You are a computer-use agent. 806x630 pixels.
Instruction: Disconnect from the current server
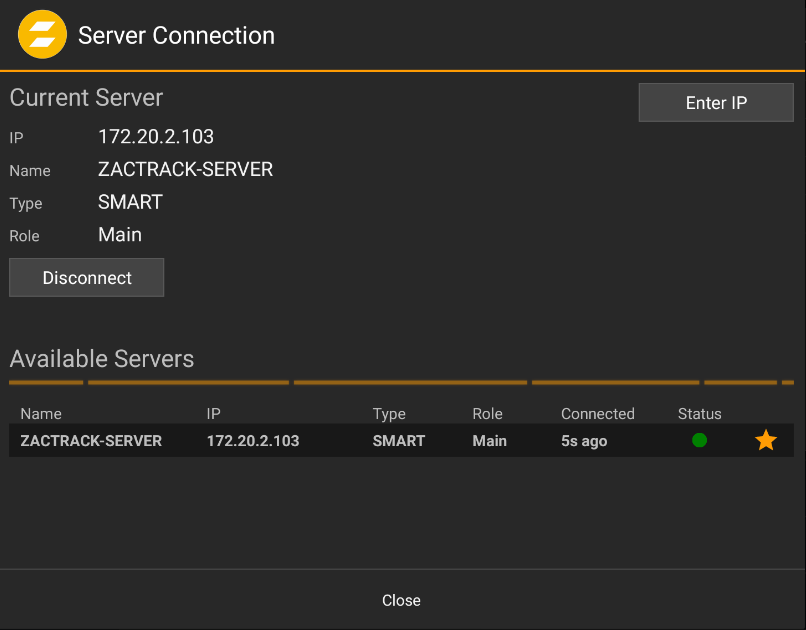click(86, 277)
